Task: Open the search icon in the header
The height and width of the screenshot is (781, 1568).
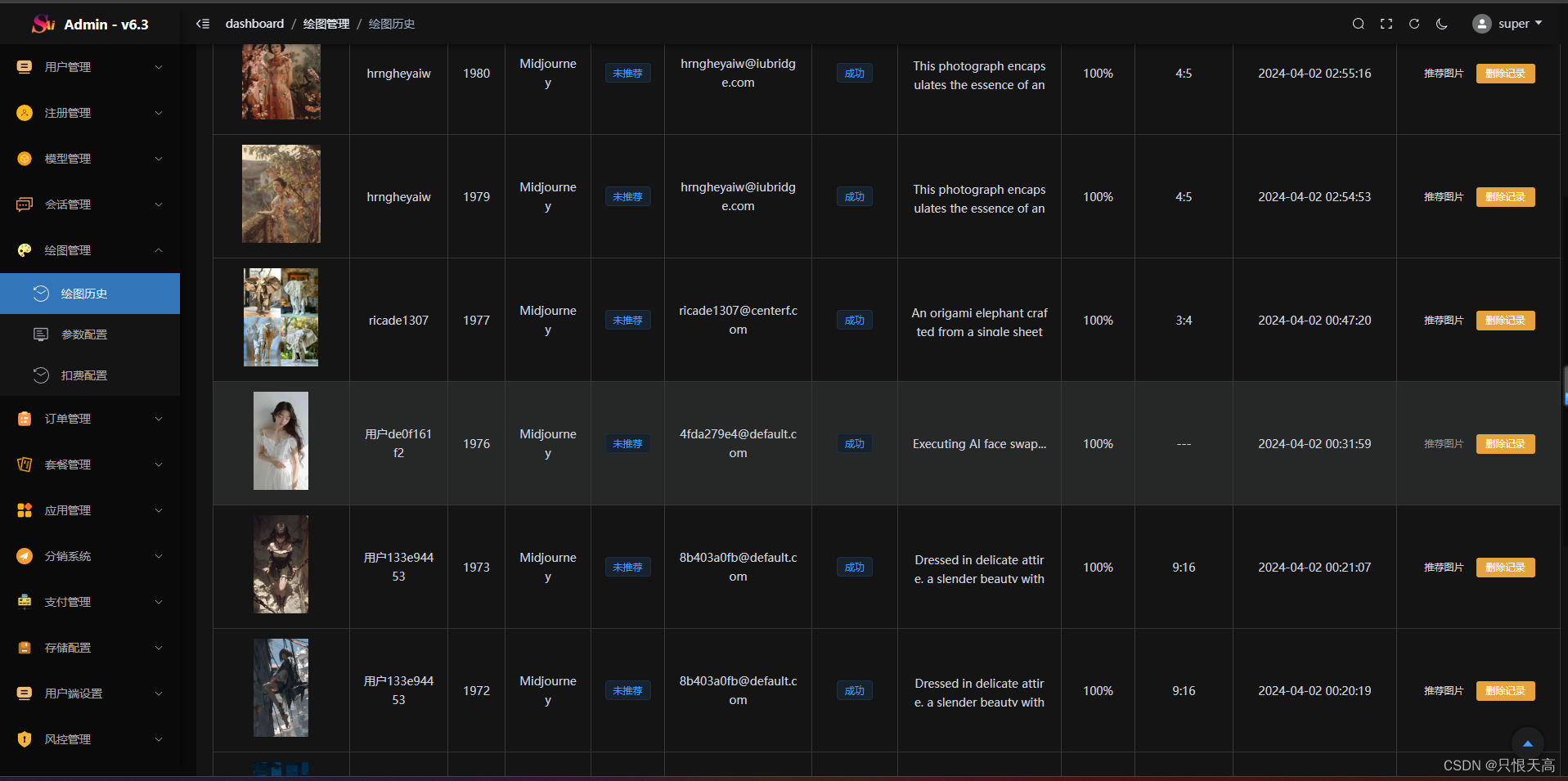Action: click(1359, 24)
